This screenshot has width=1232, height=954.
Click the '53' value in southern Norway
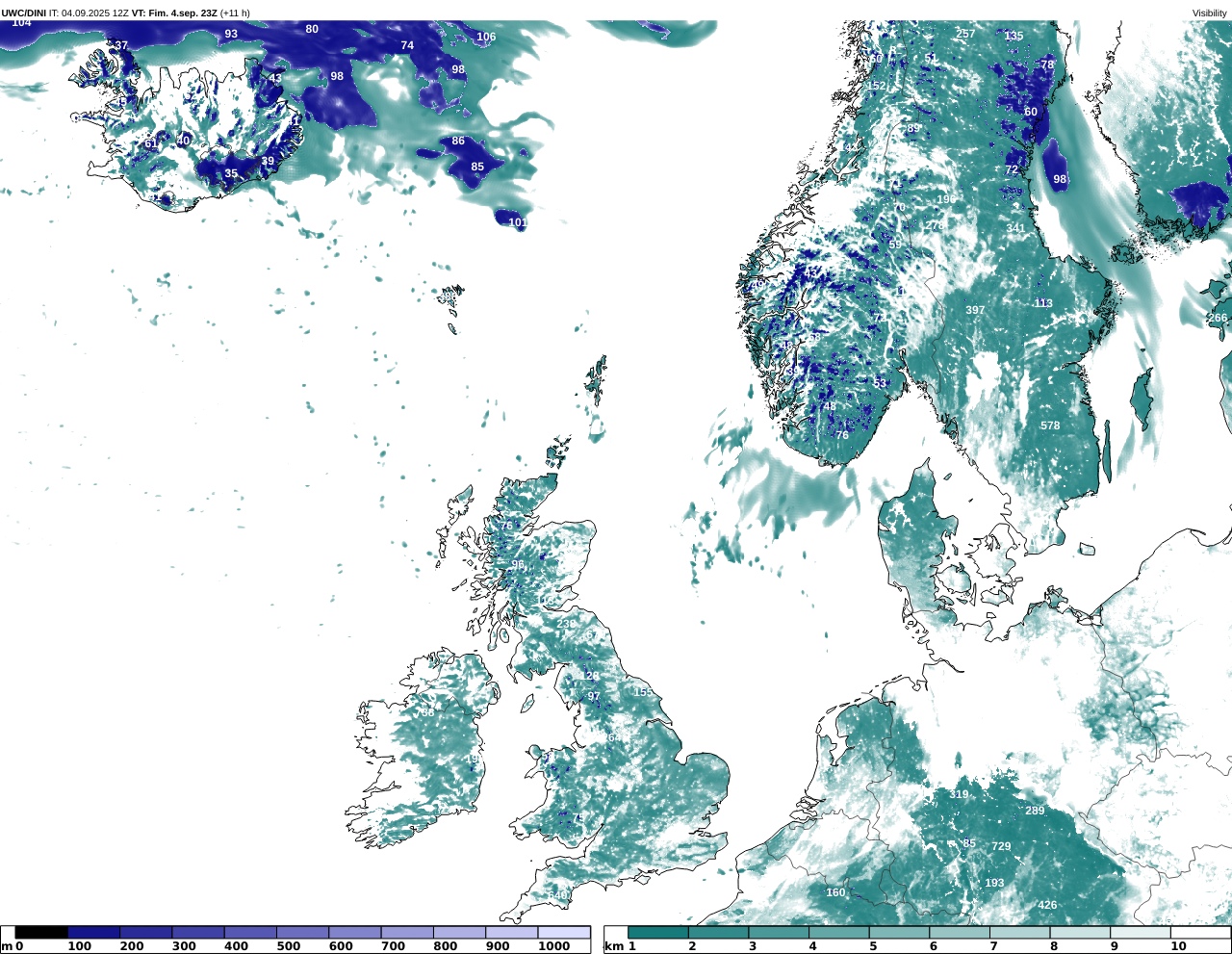880,383
